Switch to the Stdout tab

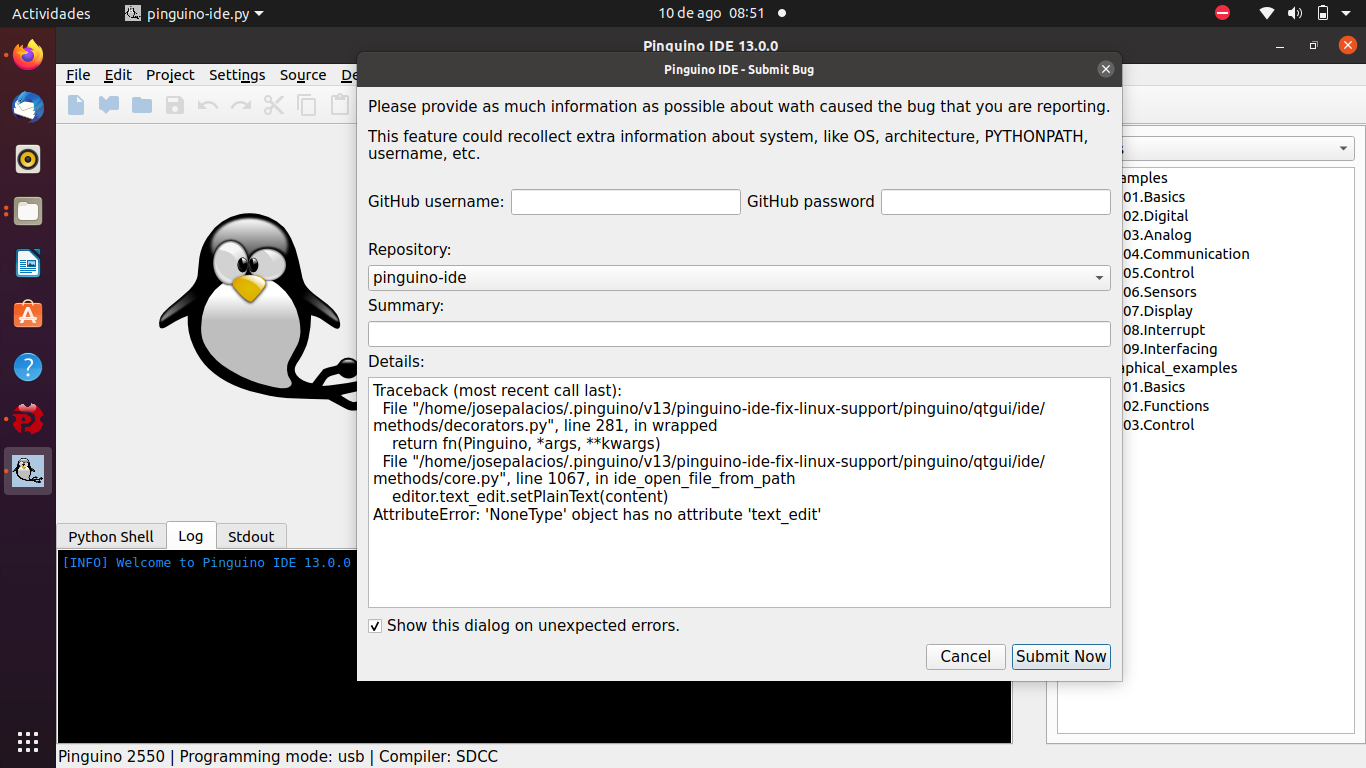(251, 537)
